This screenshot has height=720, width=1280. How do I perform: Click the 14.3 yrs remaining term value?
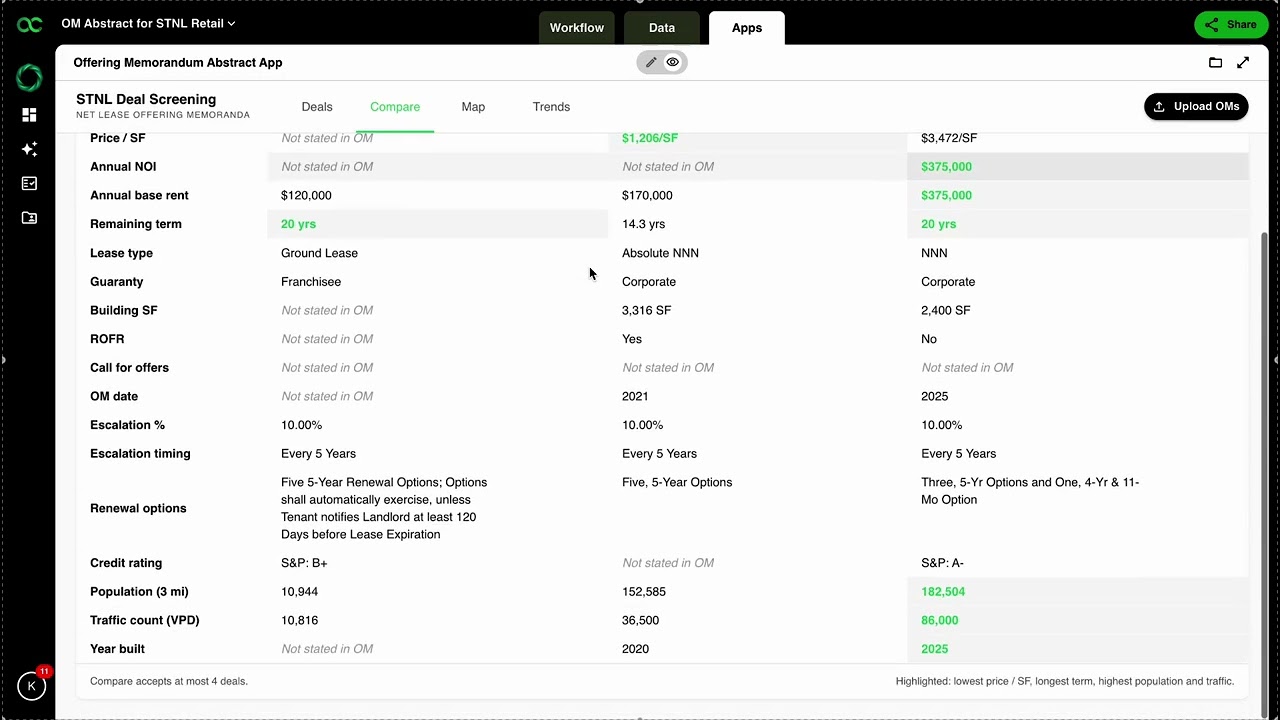pos(643,224)
